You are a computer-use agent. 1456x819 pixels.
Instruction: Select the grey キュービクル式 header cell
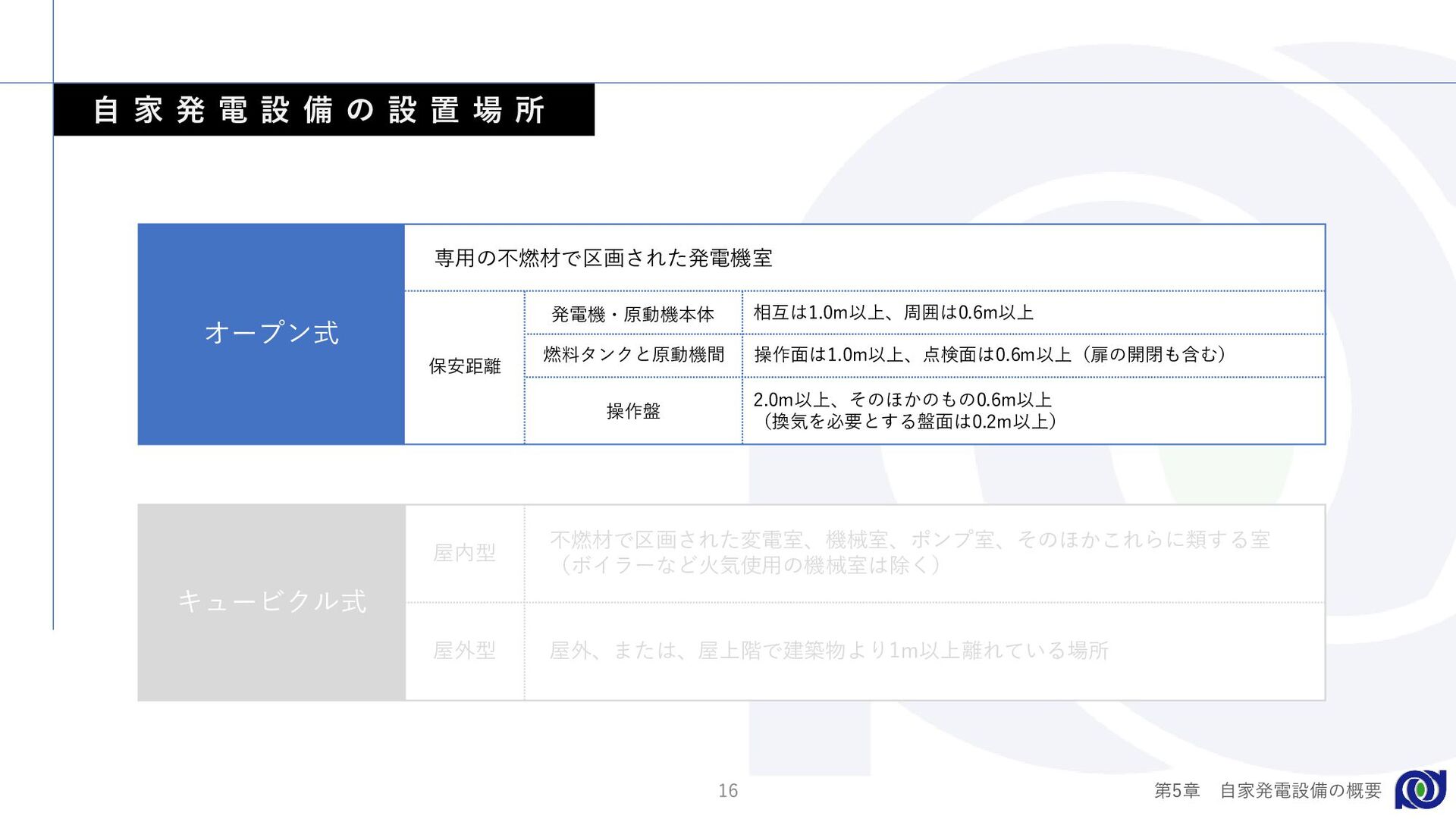[271, 602]
